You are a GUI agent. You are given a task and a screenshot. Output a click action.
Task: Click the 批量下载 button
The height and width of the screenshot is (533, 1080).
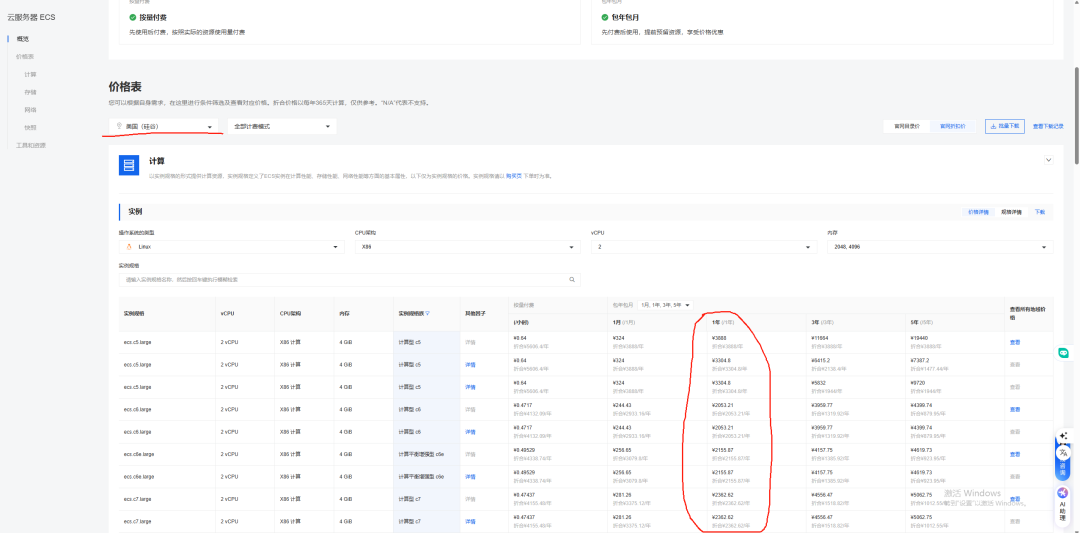pos(1004,126)
